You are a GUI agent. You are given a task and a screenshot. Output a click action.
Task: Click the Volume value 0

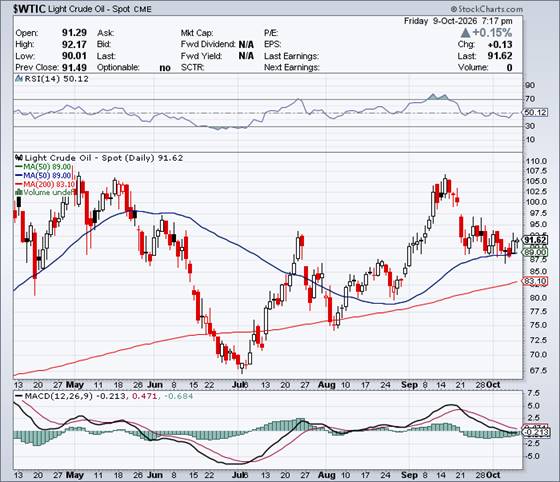click(x=510, y=67)
